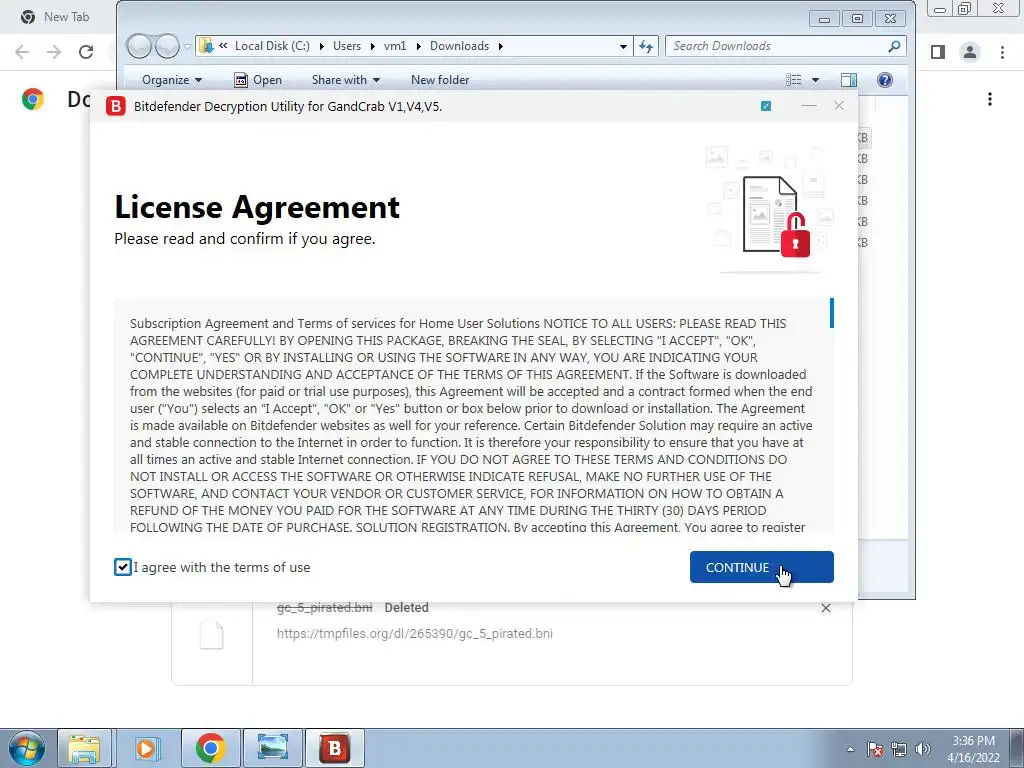This screenshot has width=1024, height=768.
Task: Click the Explorer back navigation button
Action: [x=138, y=46]
